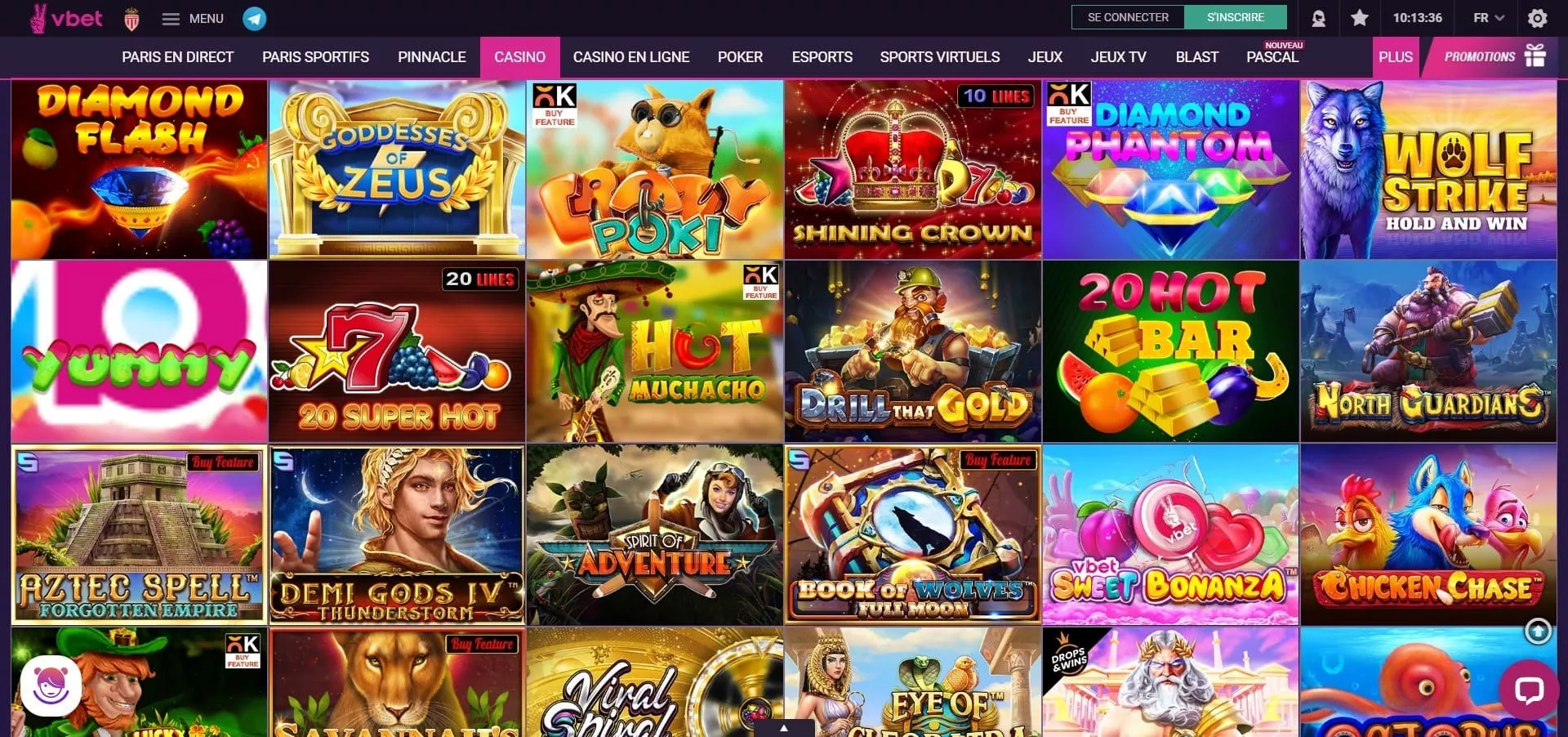The height and width of the screenshot is (737, 1568).
Task: Open the Telegram channel icon
Action: (x=255, y=18)
